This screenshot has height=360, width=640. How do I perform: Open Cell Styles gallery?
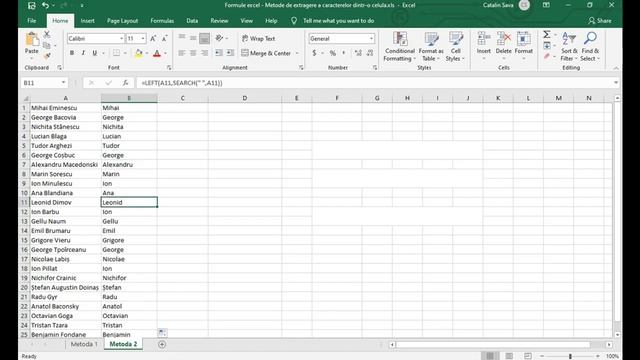pos(456,47)
